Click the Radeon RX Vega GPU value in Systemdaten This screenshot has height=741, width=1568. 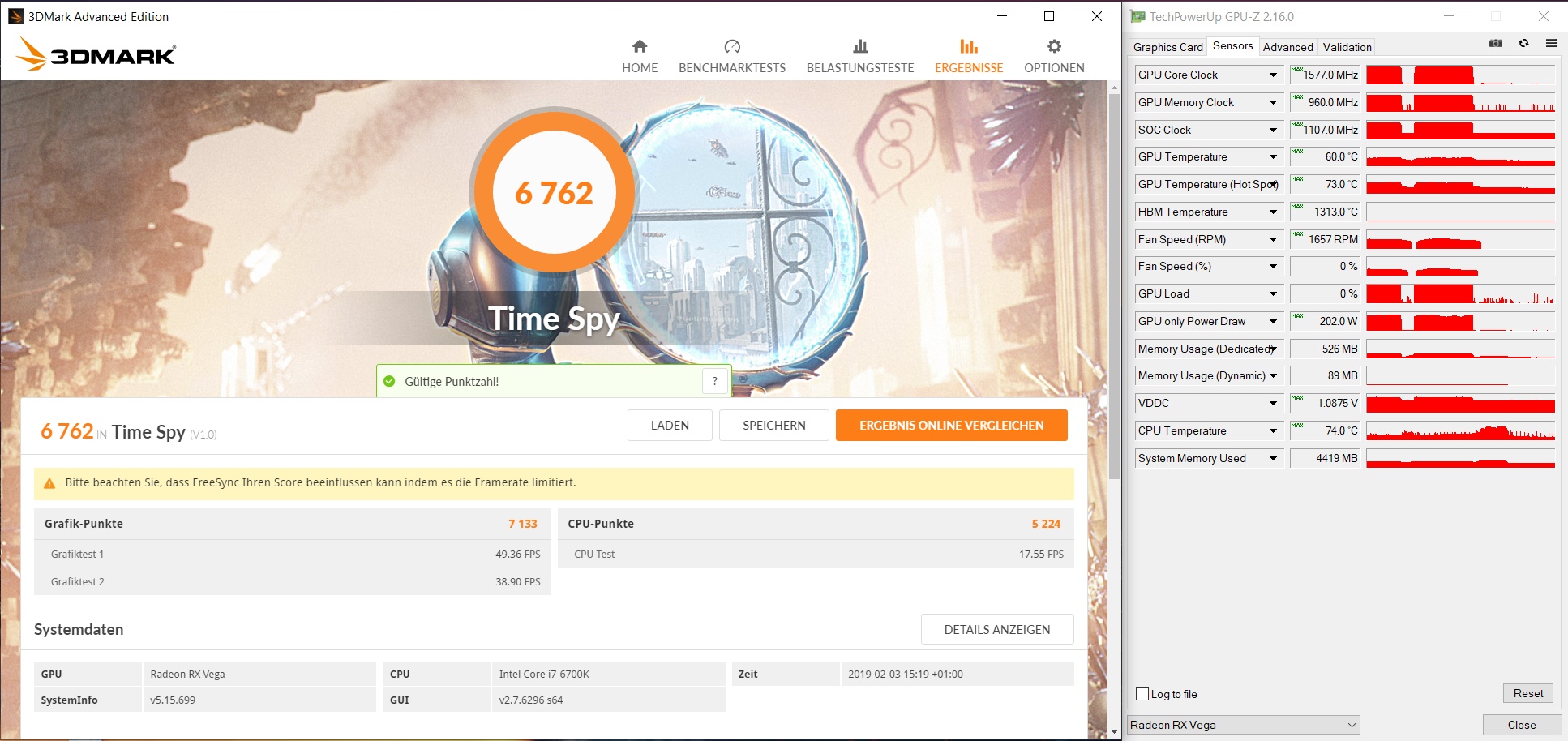(187, 675)
